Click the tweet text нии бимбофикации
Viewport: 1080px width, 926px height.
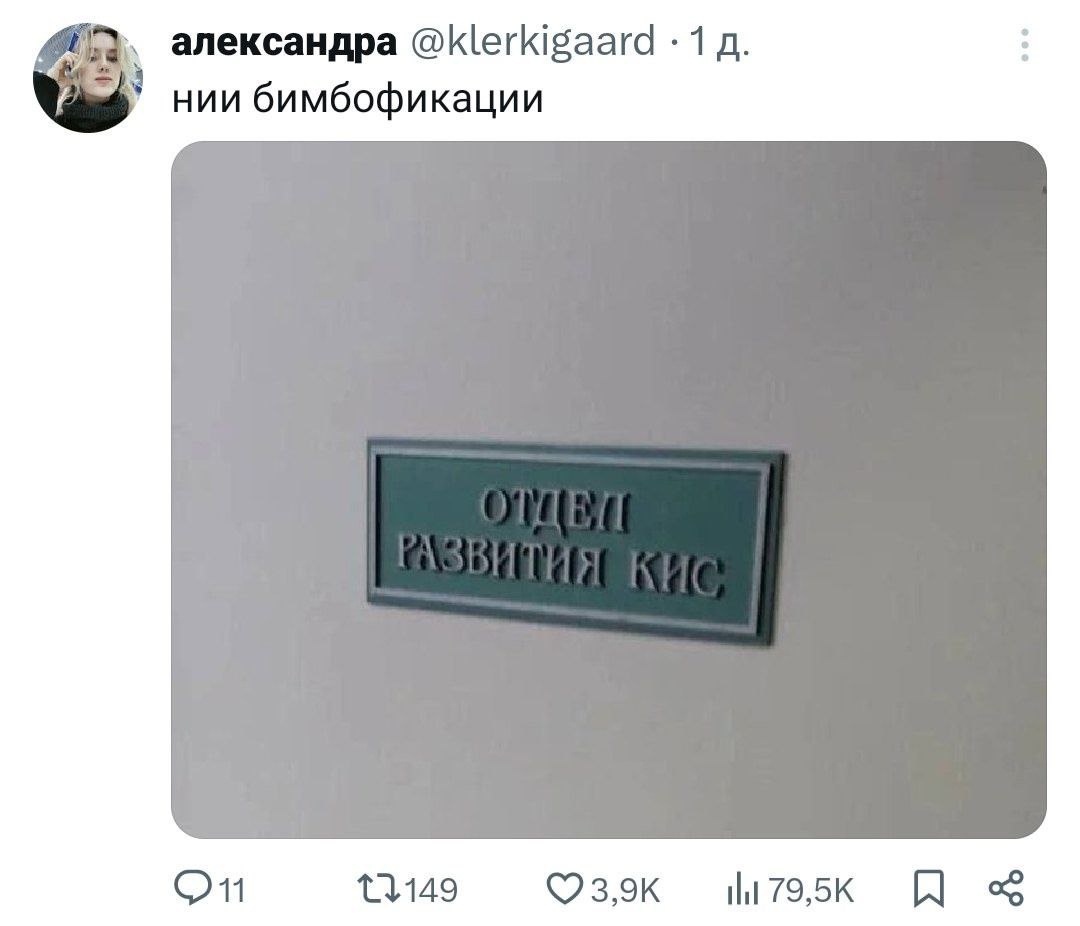pos(357,99)
